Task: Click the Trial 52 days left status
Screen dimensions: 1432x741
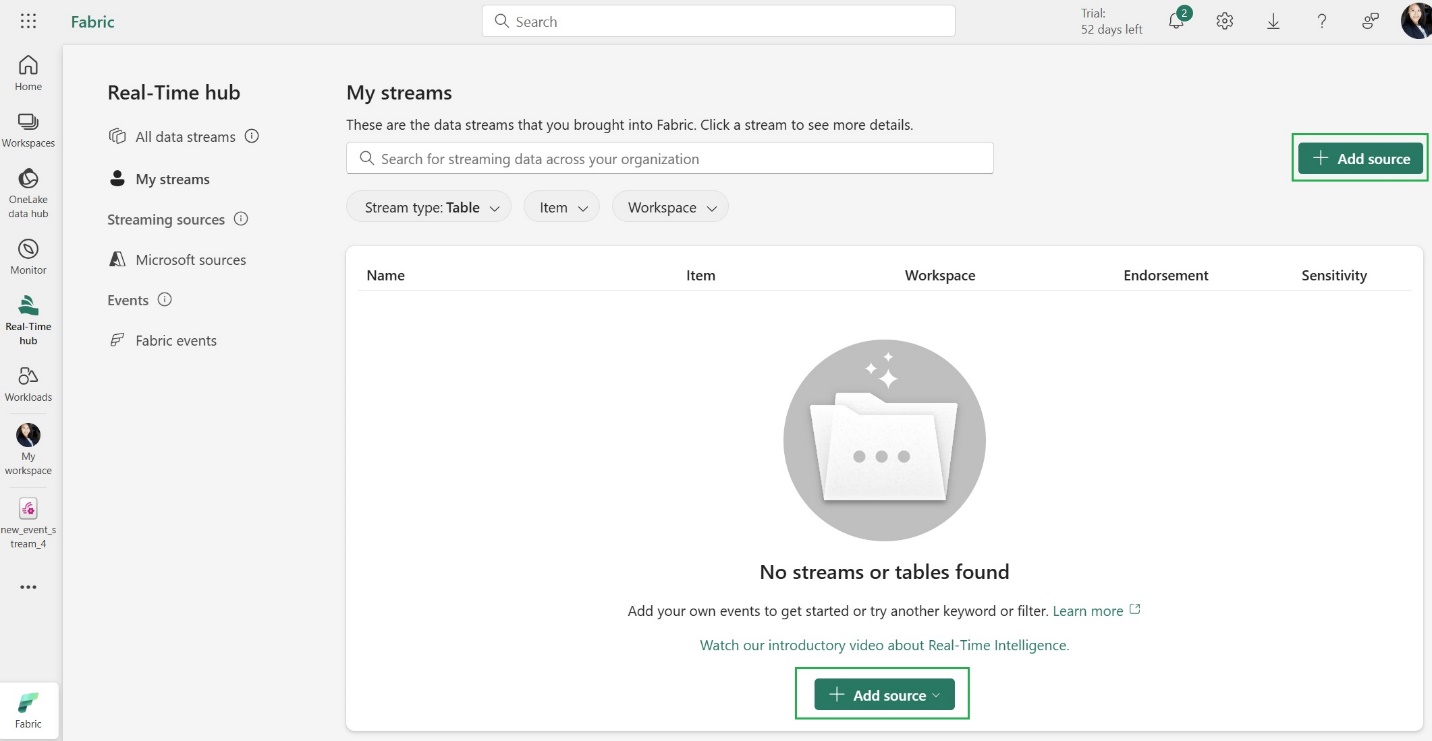Action: pos(1111,21)
